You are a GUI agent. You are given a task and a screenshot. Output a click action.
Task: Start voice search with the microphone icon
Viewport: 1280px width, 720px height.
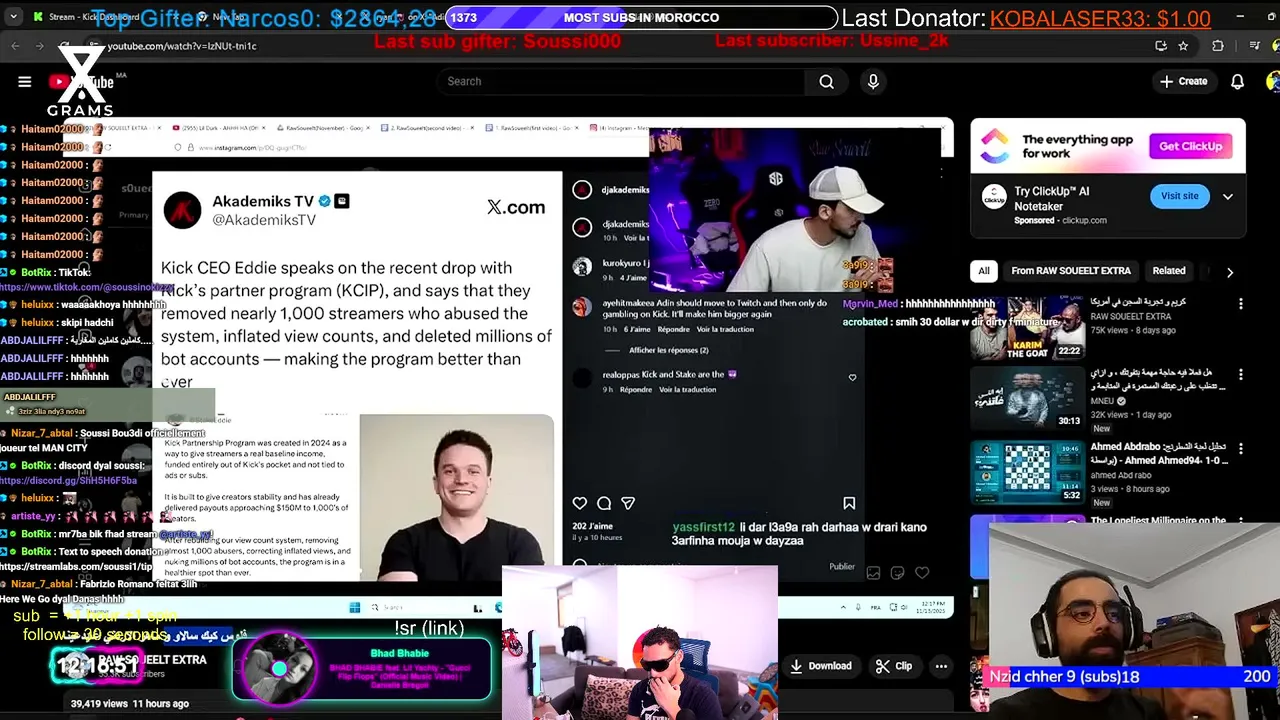[x=873, y=82]
